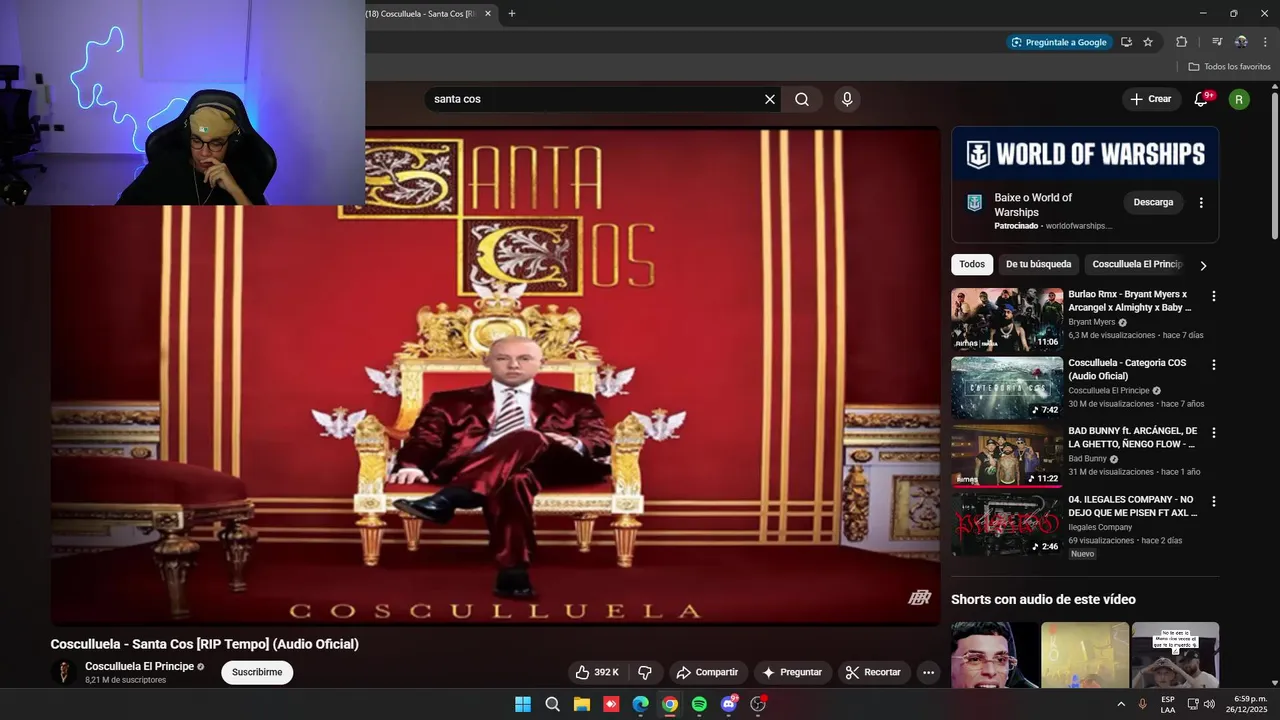Click the World of Warships banner

1085,153
